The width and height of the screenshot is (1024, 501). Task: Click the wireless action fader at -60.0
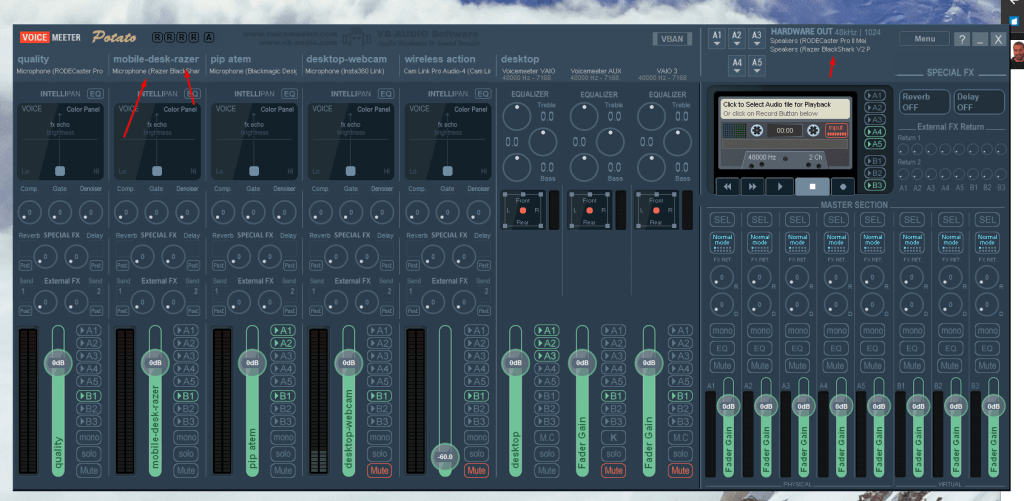445,456
